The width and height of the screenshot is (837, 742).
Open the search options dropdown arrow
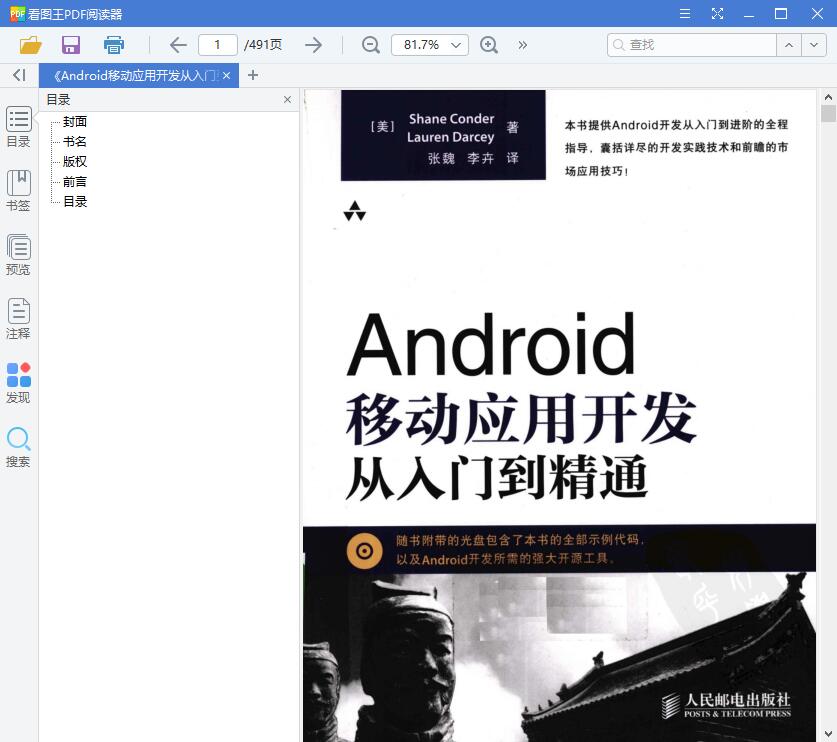click(x=815, y=45)
